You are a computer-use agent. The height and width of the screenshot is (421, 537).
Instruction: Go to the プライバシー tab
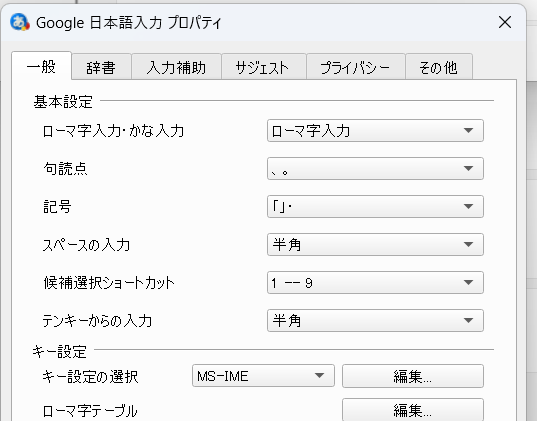356,67
